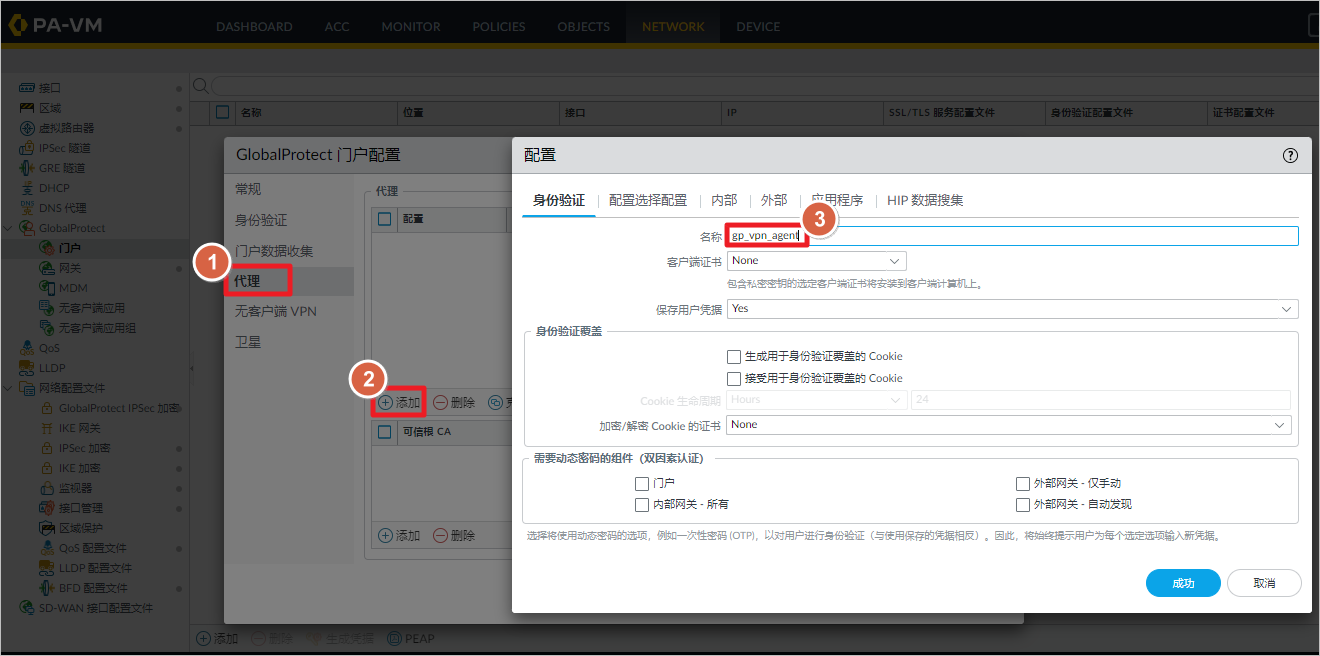
Task: Click the 名称 input field
Action: click(x=1012, y=236)
